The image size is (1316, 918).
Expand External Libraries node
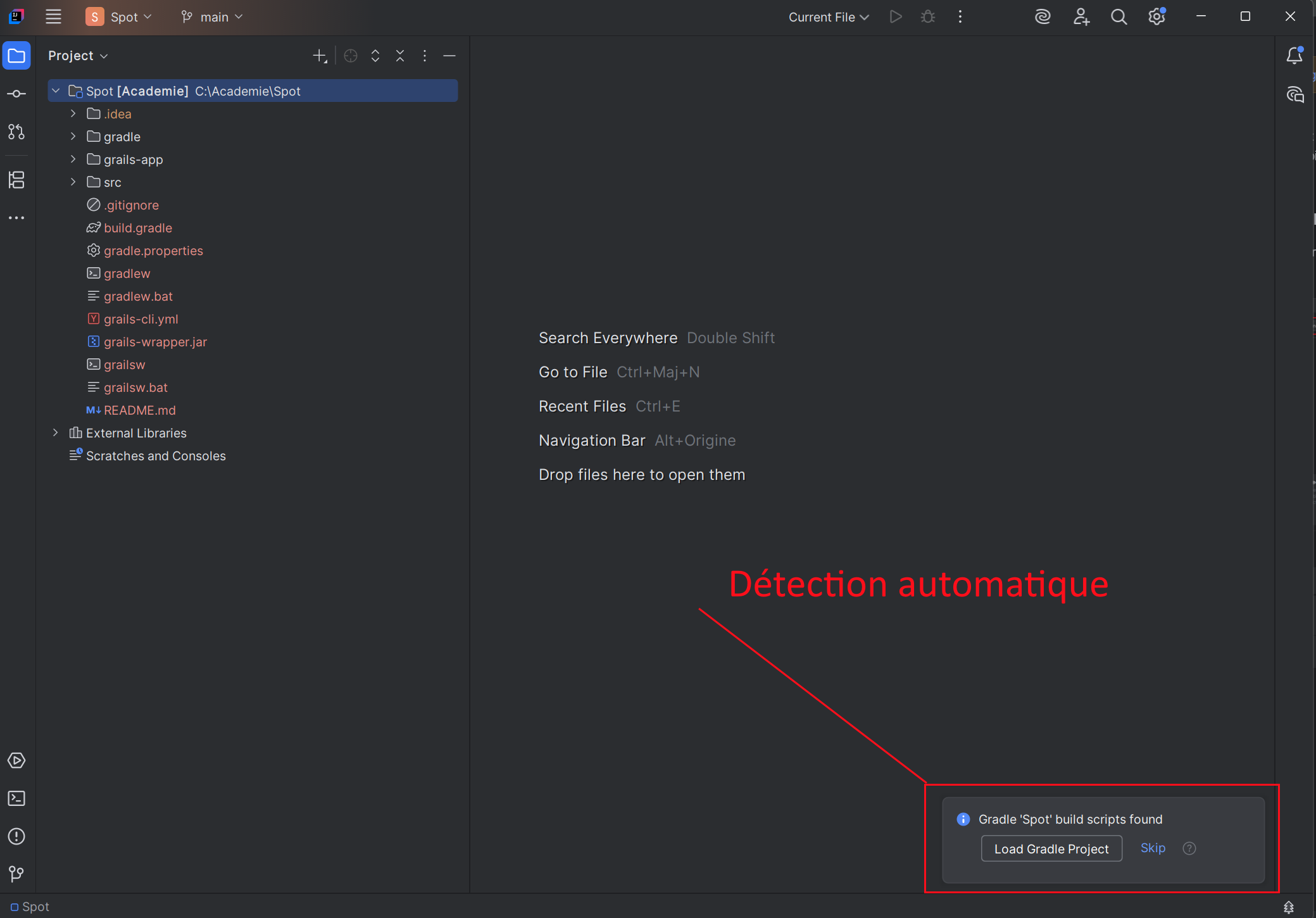(x=56, y=433)
